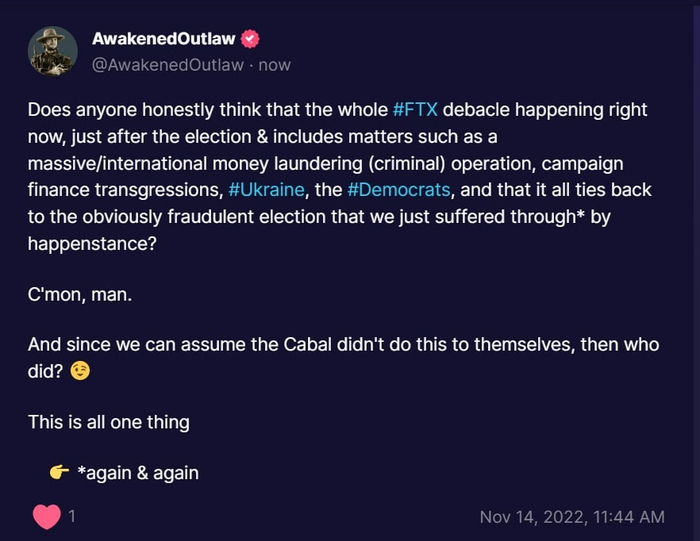The width and height of the screenshot is (700, 541).
Task: Click the red verified badge icon
Action: 251,39
